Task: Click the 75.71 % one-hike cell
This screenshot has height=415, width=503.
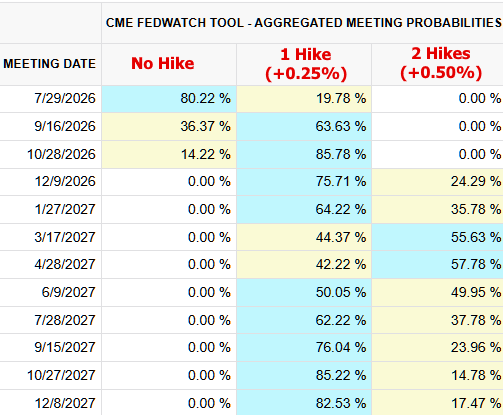Action: pos(304,182)
